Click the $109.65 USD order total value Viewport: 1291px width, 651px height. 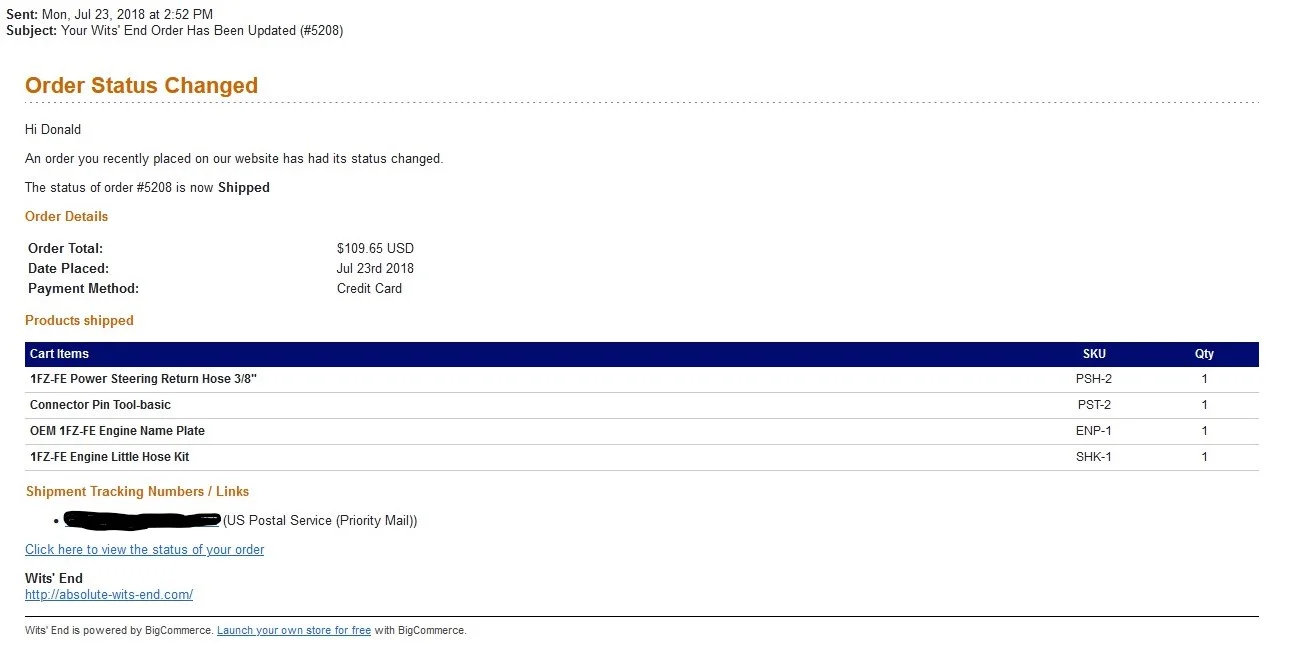tap(375, 249)
